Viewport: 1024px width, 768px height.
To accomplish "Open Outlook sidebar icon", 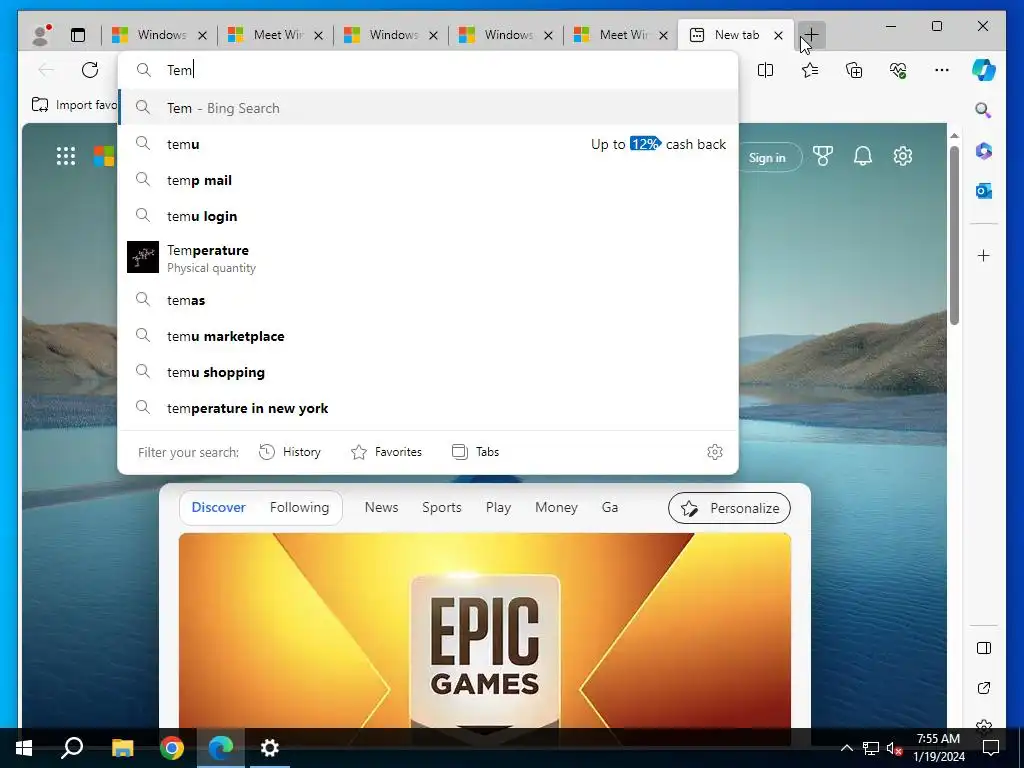I will (984, 191).
